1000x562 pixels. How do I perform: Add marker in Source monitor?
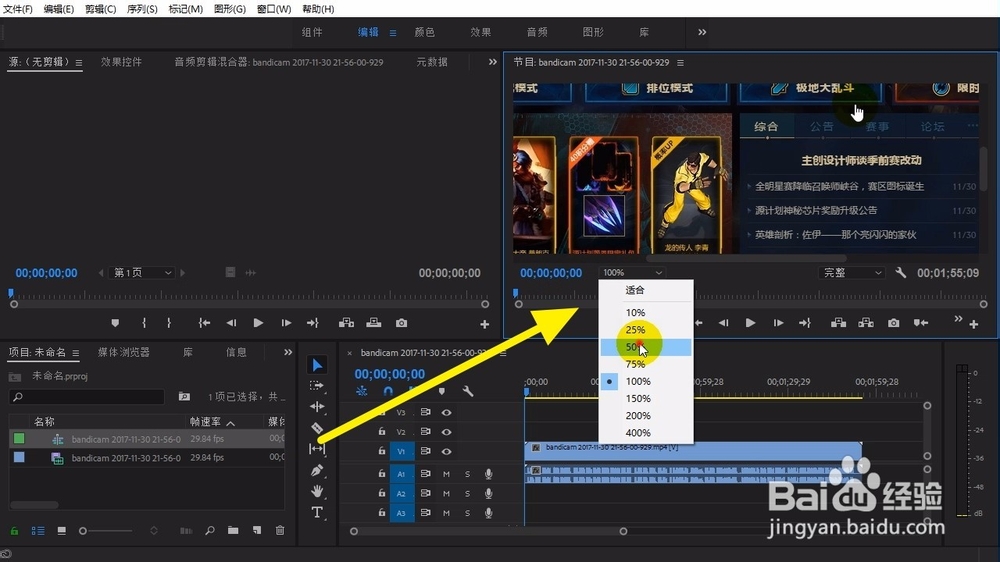tap(115, 323)
